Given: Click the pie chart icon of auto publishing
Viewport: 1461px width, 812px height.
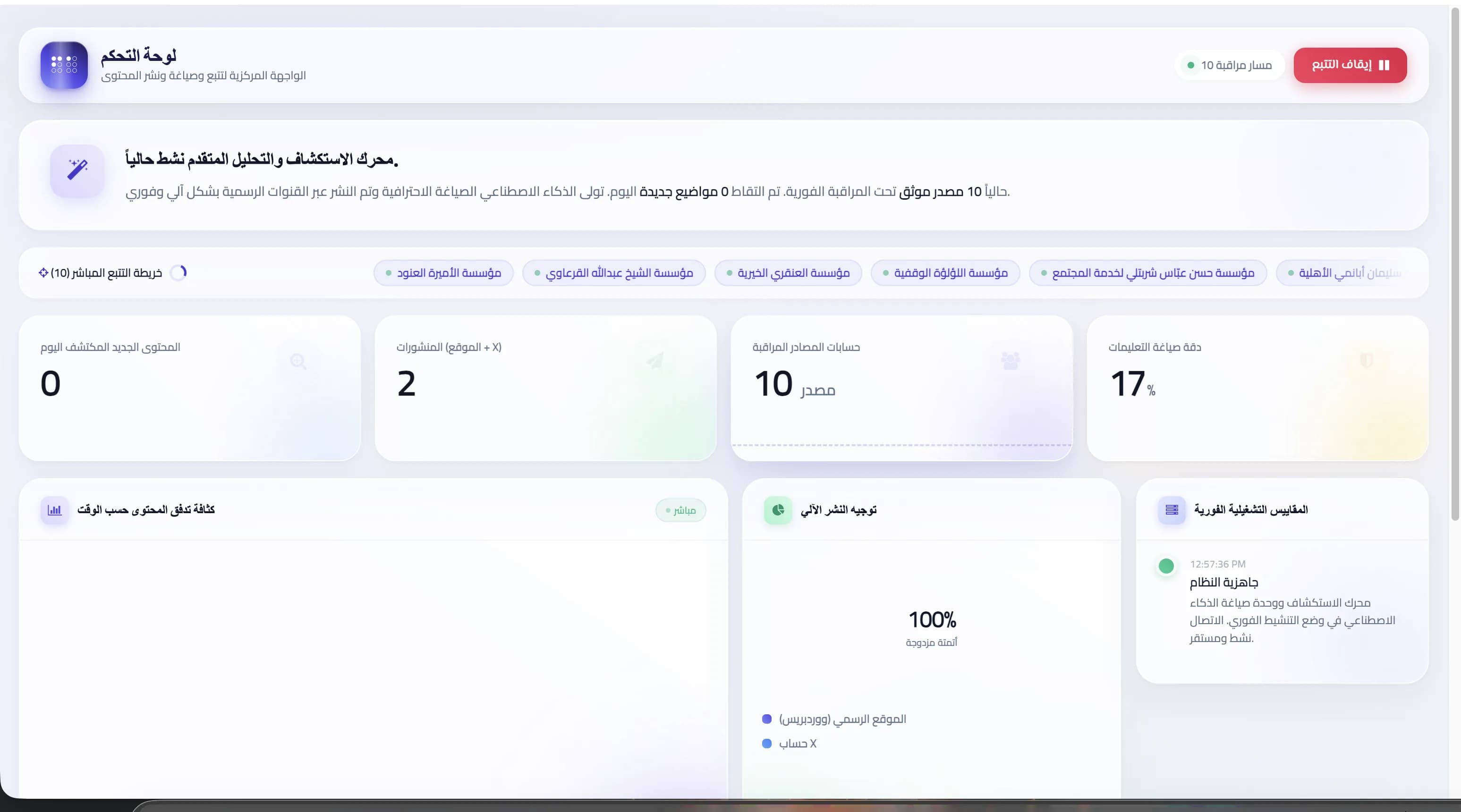Looking at the screenshot, I should coord(778,510).
